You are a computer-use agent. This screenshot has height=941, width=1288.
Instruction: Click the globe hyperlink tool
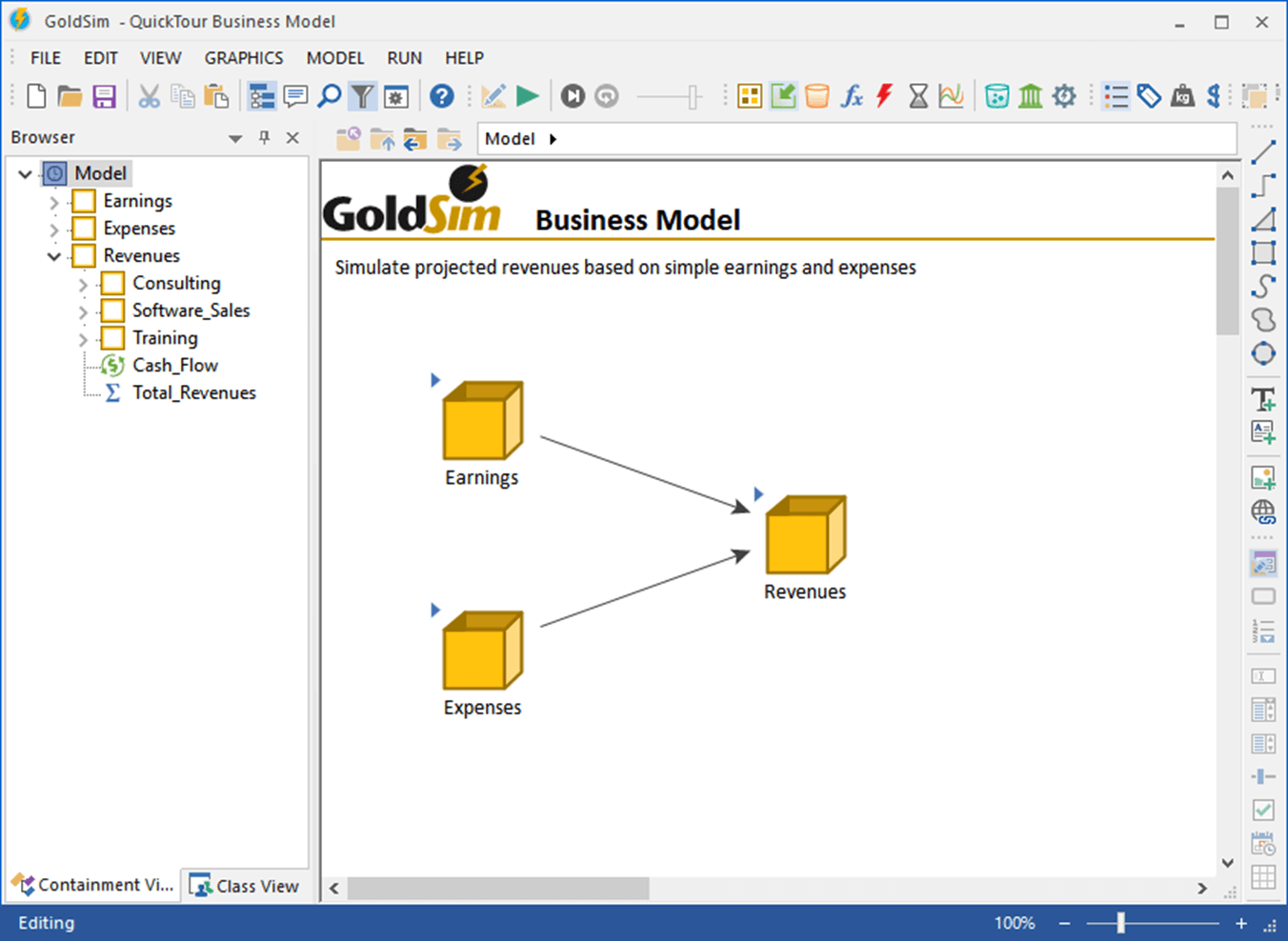(x=1263, y=512)
